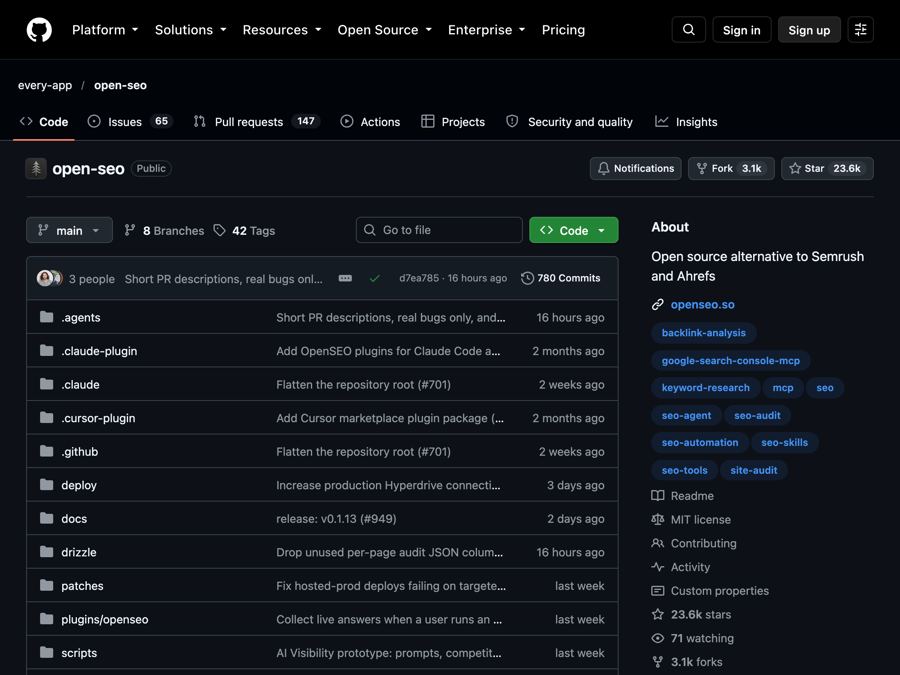Viewport: 900px width, 675px height.
Task: Click contributor avatars next to 3 people
Action: click(49, 278)
